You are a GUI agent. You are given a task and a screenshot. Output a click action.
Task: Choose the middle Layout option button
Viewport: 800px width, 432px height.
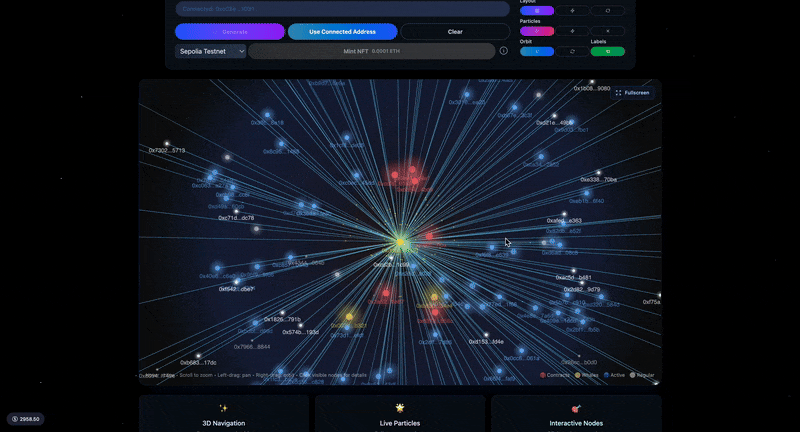(572, 10)
